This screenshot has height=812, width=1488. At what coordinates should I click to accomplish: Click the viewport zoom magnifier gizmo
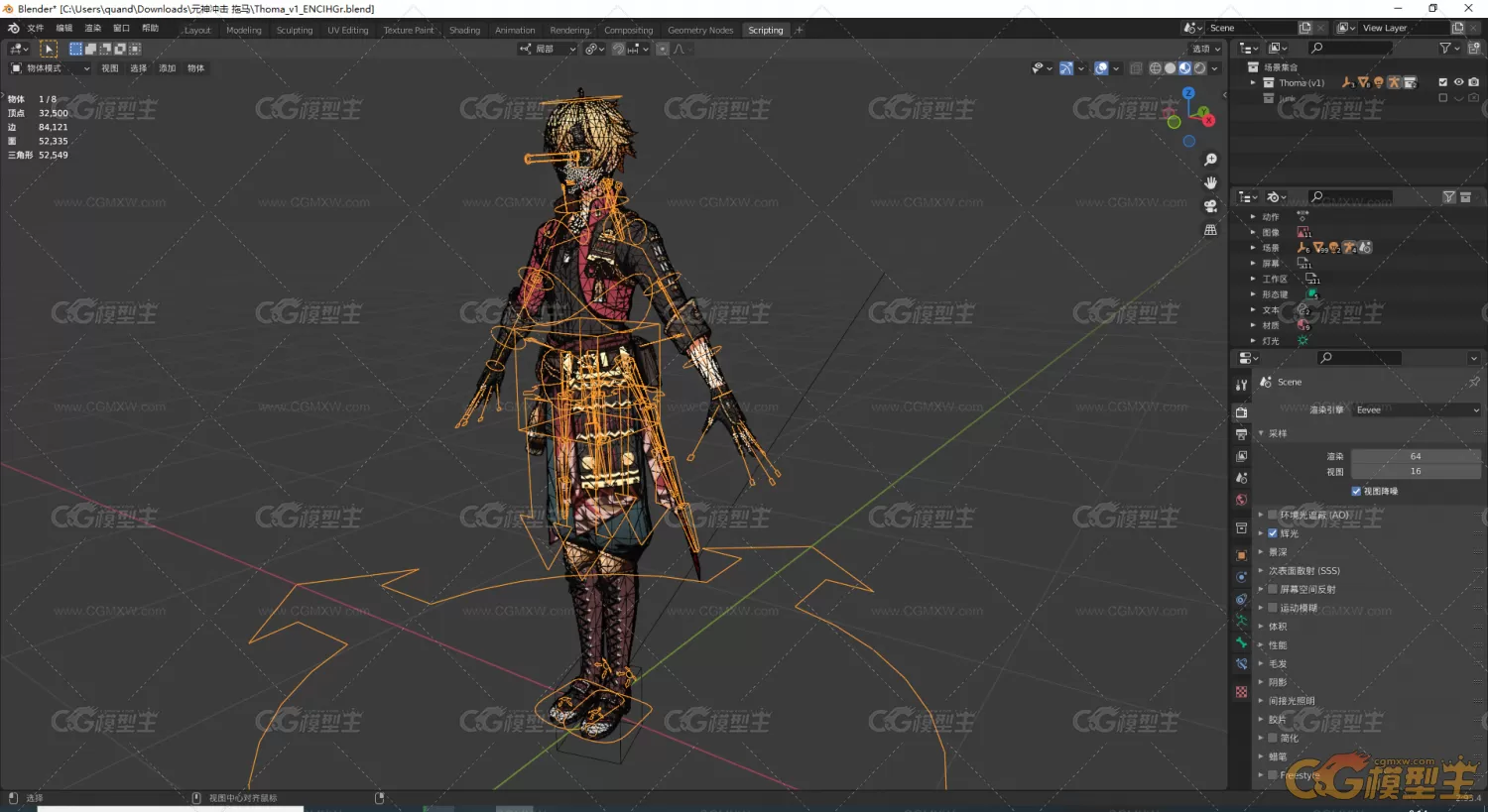[1210, 160]
